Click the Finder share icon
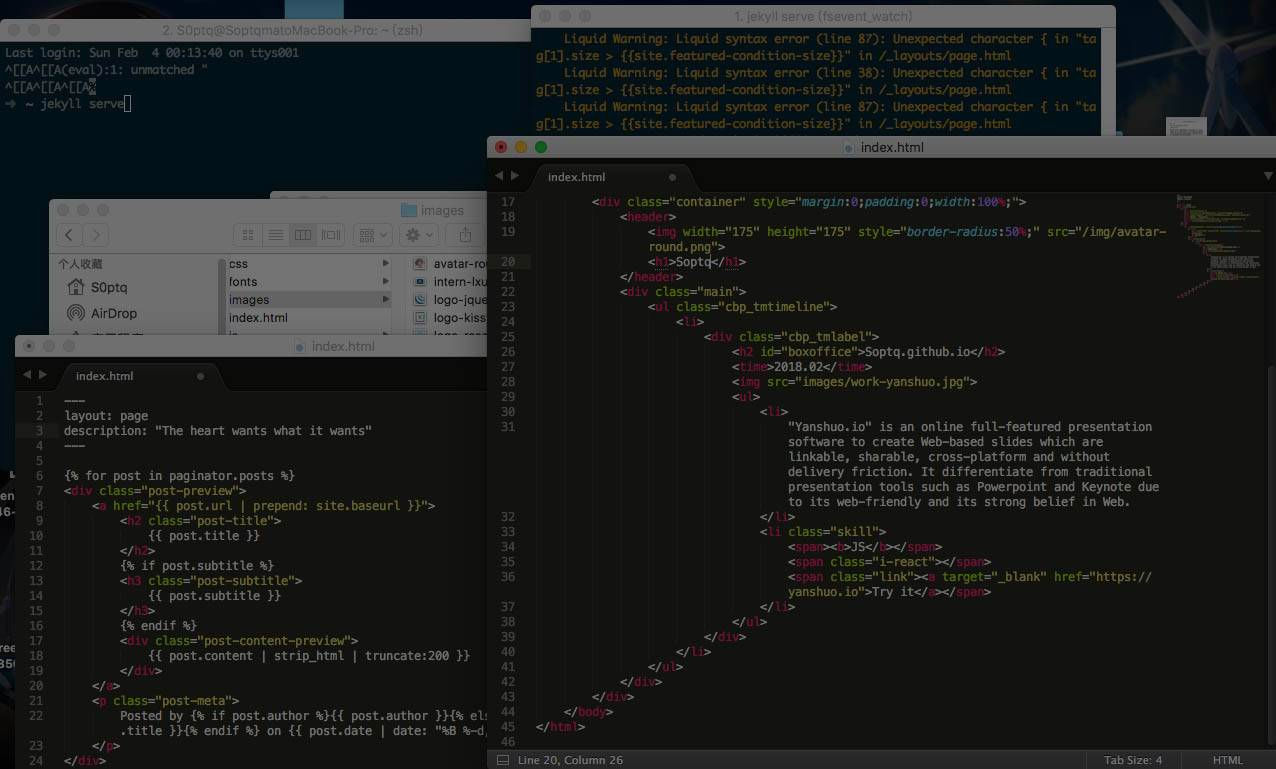The height and width of the screenshot is (769, 1276). [465, 235]
